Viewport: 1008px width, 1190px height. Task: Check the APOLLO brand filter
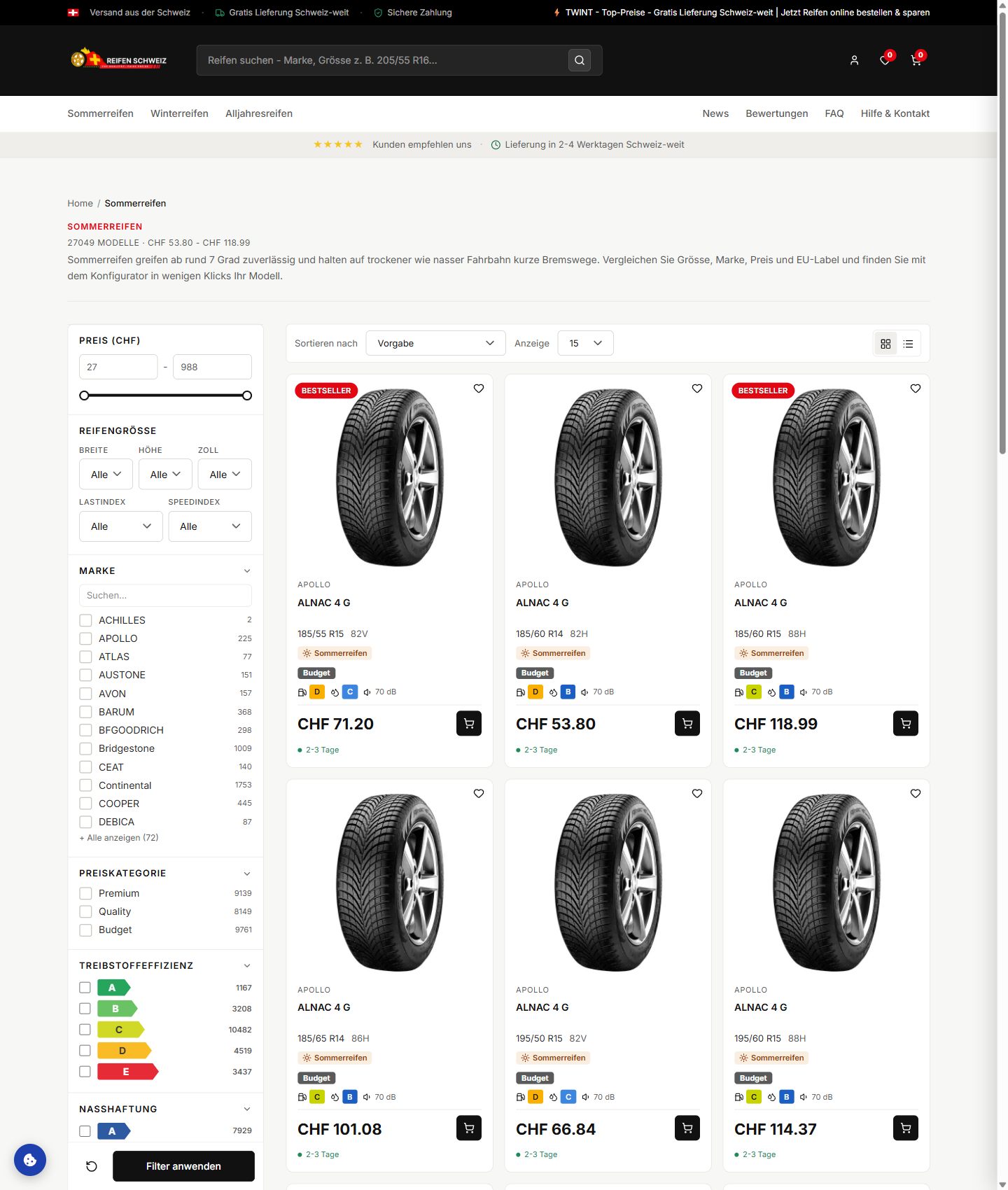tap(85, 638)
